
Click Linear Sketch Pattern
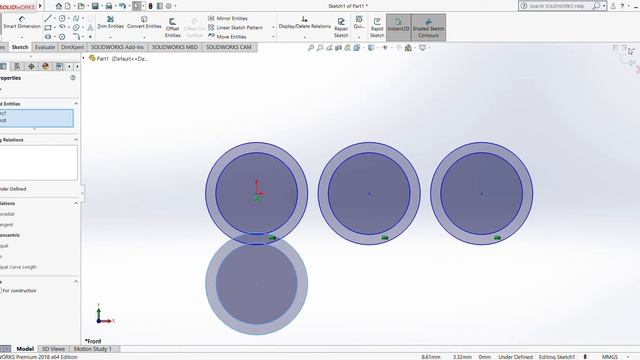click(x=236, y=27)
